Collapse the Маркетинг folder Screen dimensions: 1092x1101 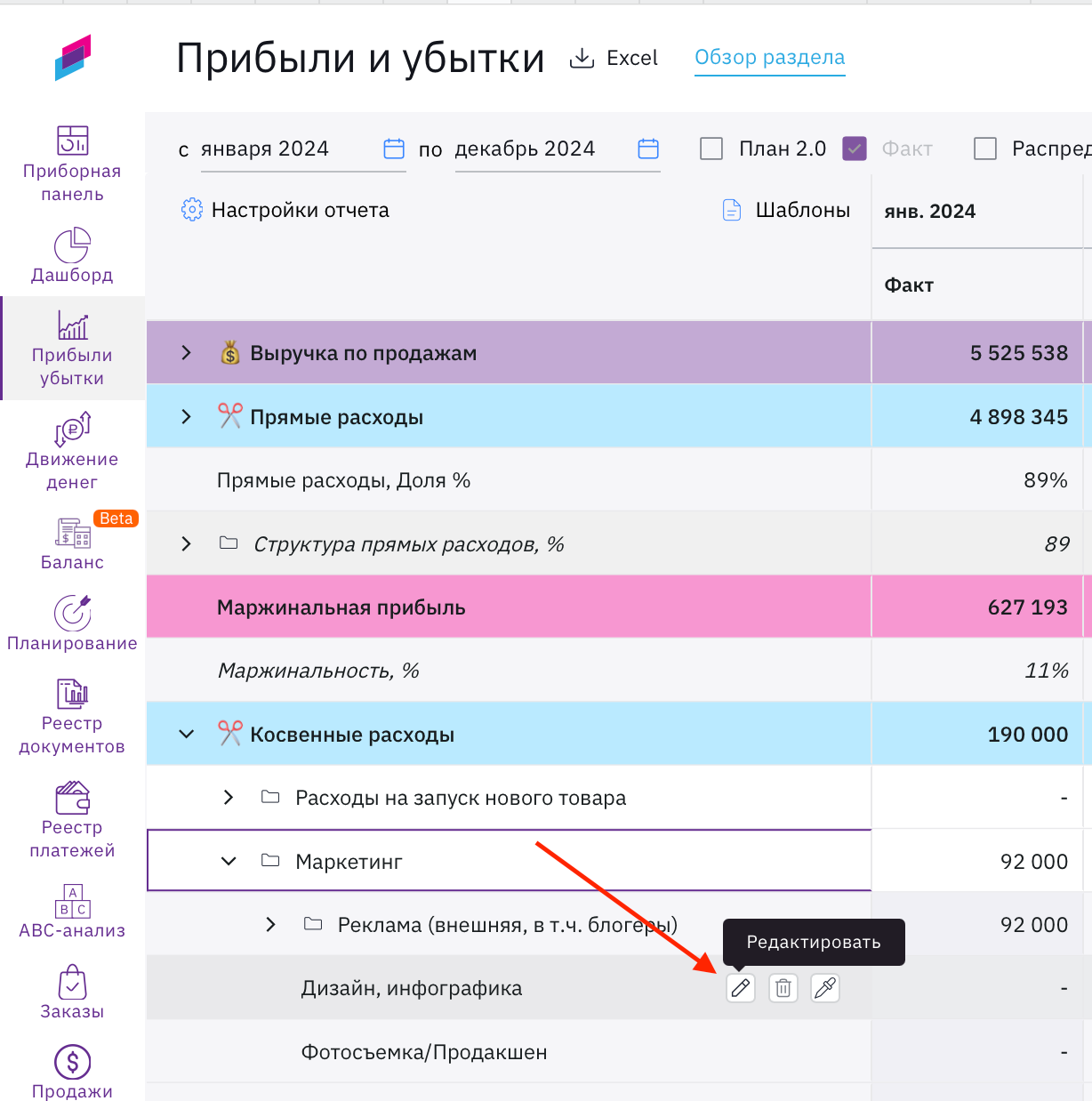[229, 861]
